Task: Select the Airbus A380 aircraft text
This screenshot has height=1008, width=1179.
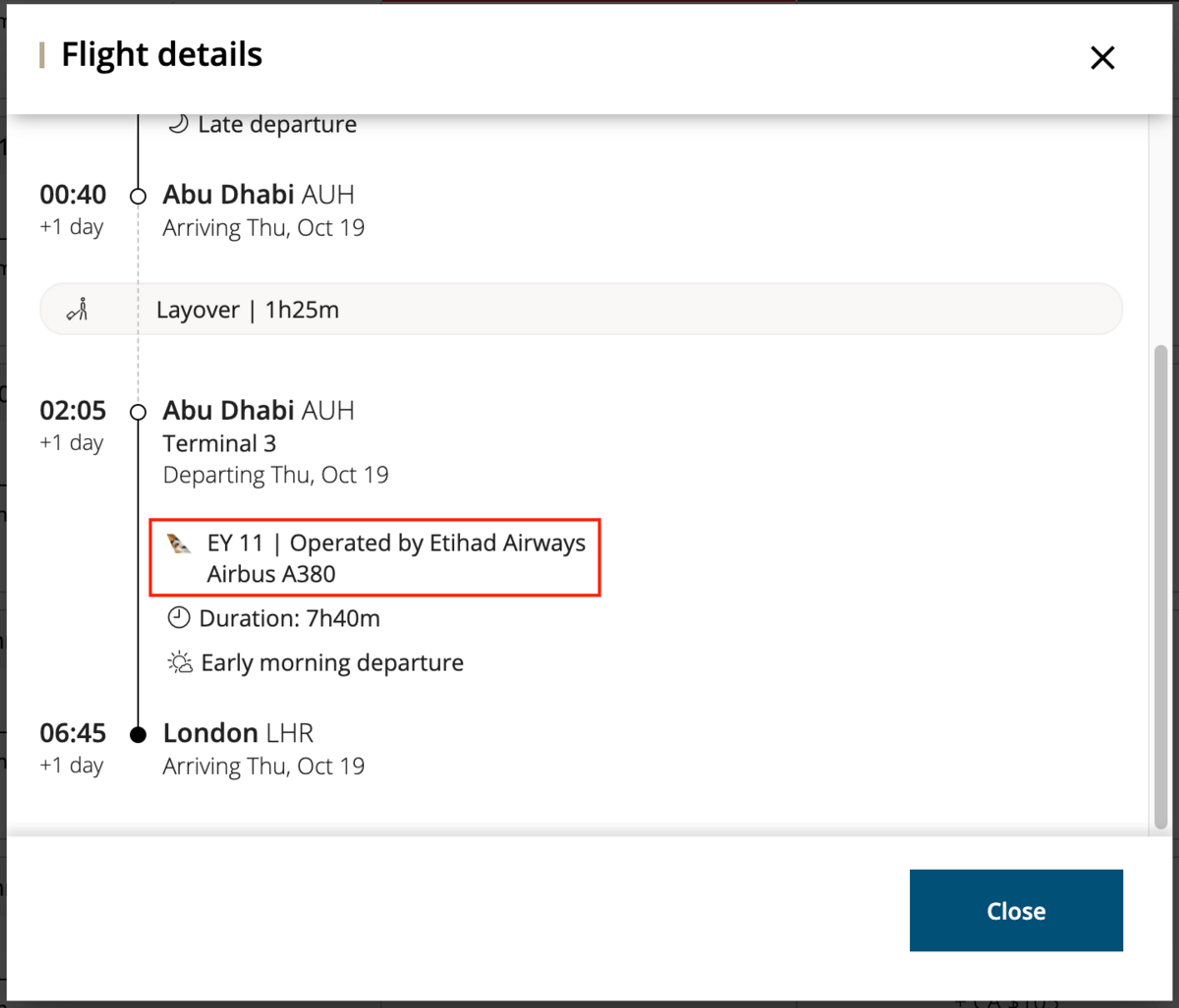Action: click(x=271, y=574)
